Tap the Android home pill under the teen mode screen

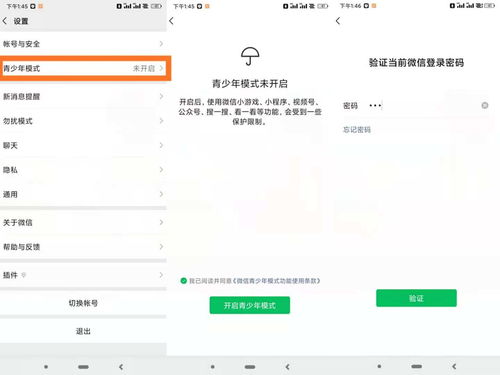pos(250,367)
